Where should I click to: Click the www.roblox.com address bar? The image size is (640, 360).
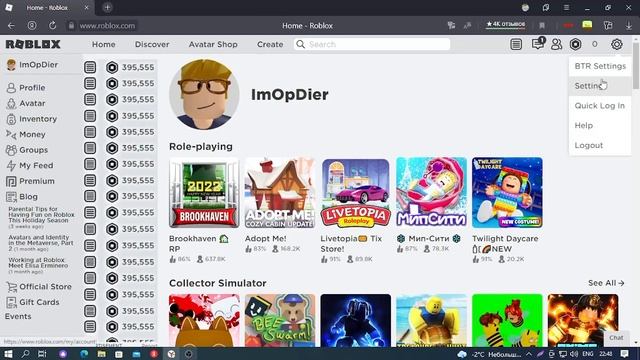point(107,25)
